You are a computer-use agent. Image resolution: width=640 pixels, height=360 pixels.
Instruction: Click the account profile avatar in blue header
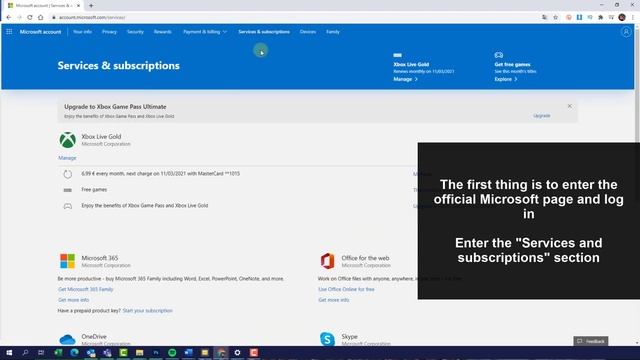click(626, 32)
